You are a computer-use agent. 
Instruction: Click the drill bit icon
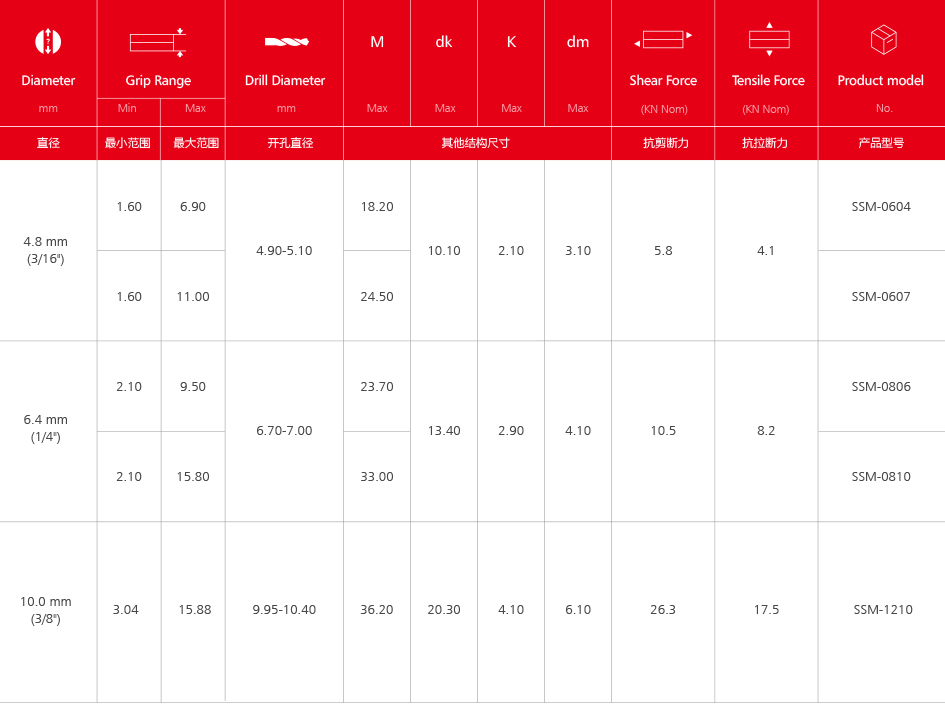click(x=286, y=42)
